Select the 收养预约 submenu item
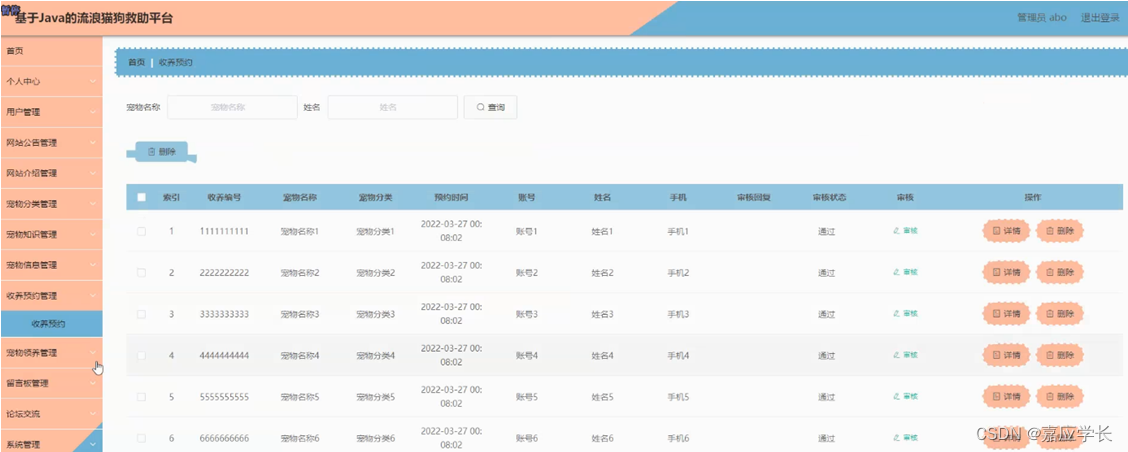 coord(51,324)
